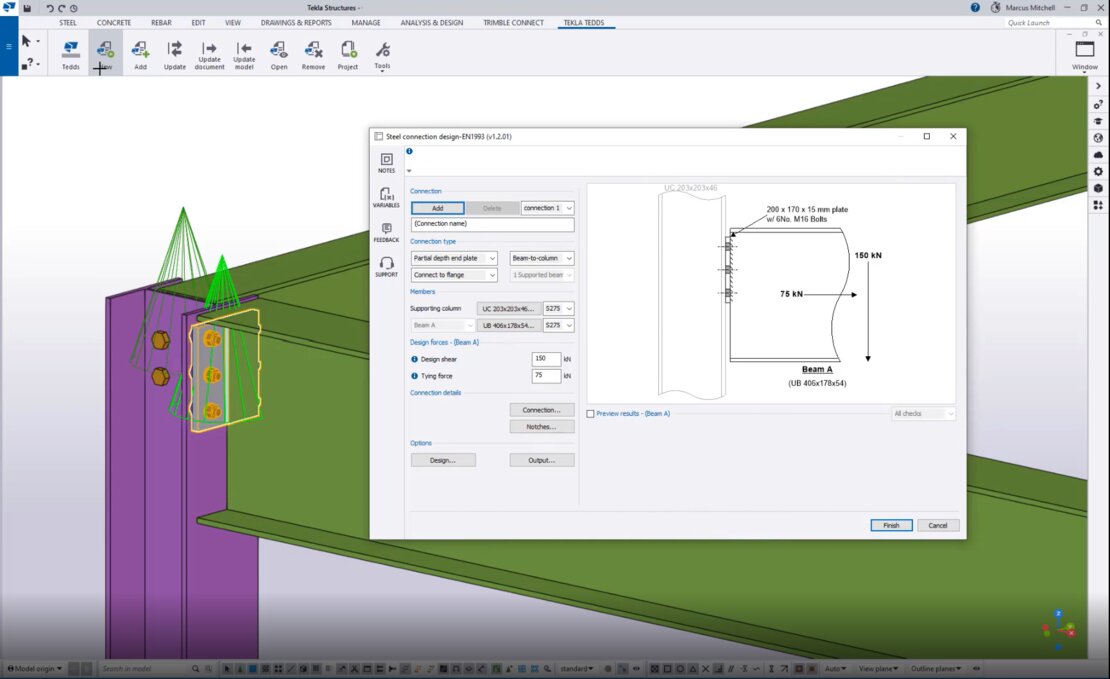
Task: Click the Finish button
Action: tap(891, 525)
